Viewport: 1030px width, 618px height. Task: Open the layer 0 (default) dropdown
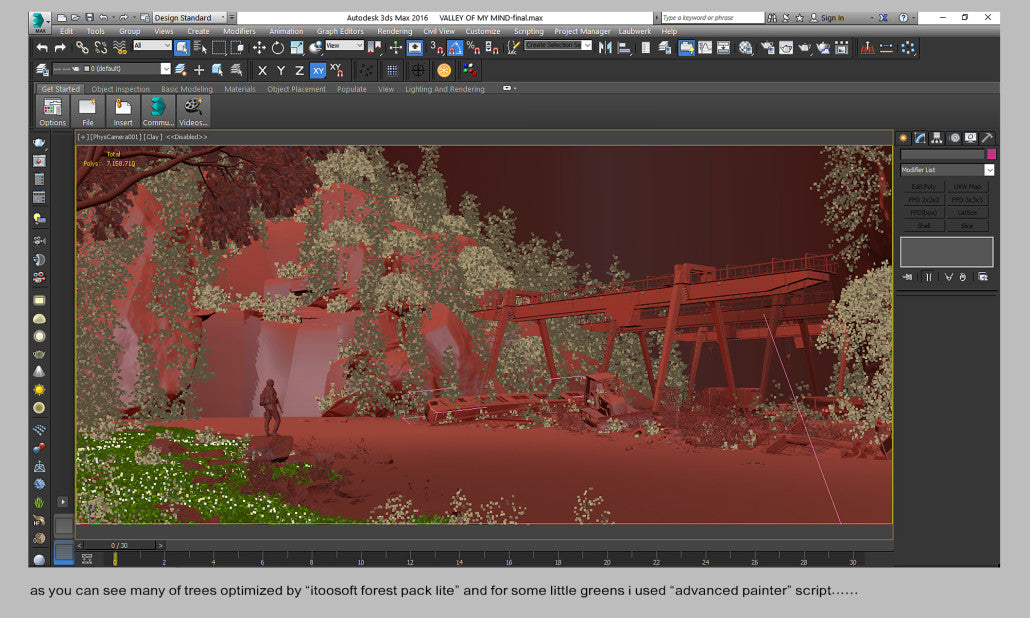165,69
